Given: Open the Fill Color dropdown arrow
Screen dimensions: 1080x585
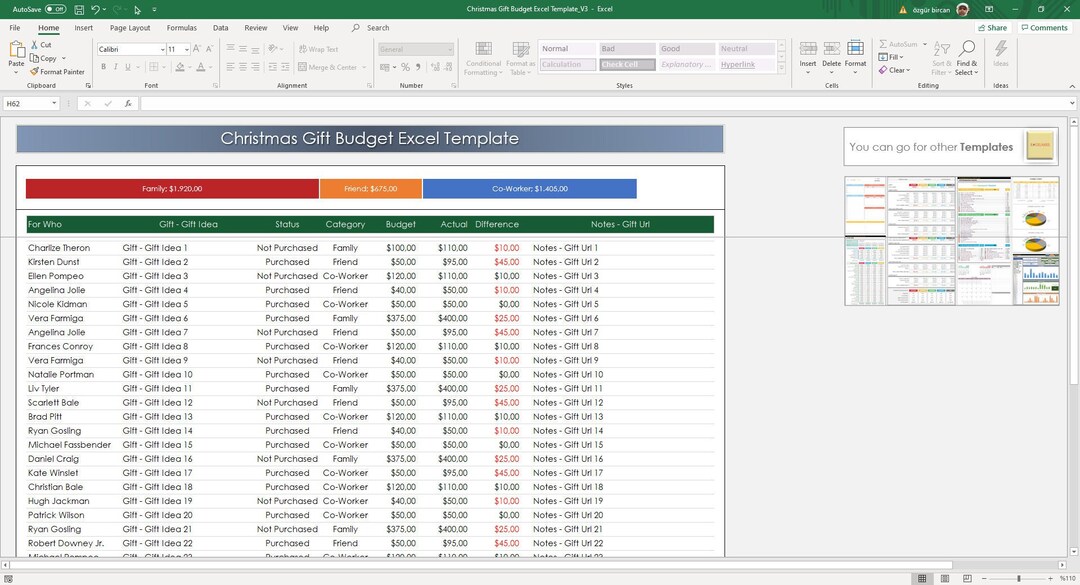Looking at the screenshot, I should click(188, 67).
